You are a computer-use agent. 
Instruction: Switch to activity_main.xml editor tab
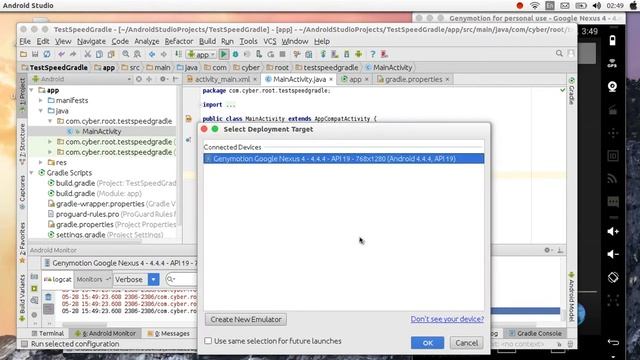tap(222, 79)
